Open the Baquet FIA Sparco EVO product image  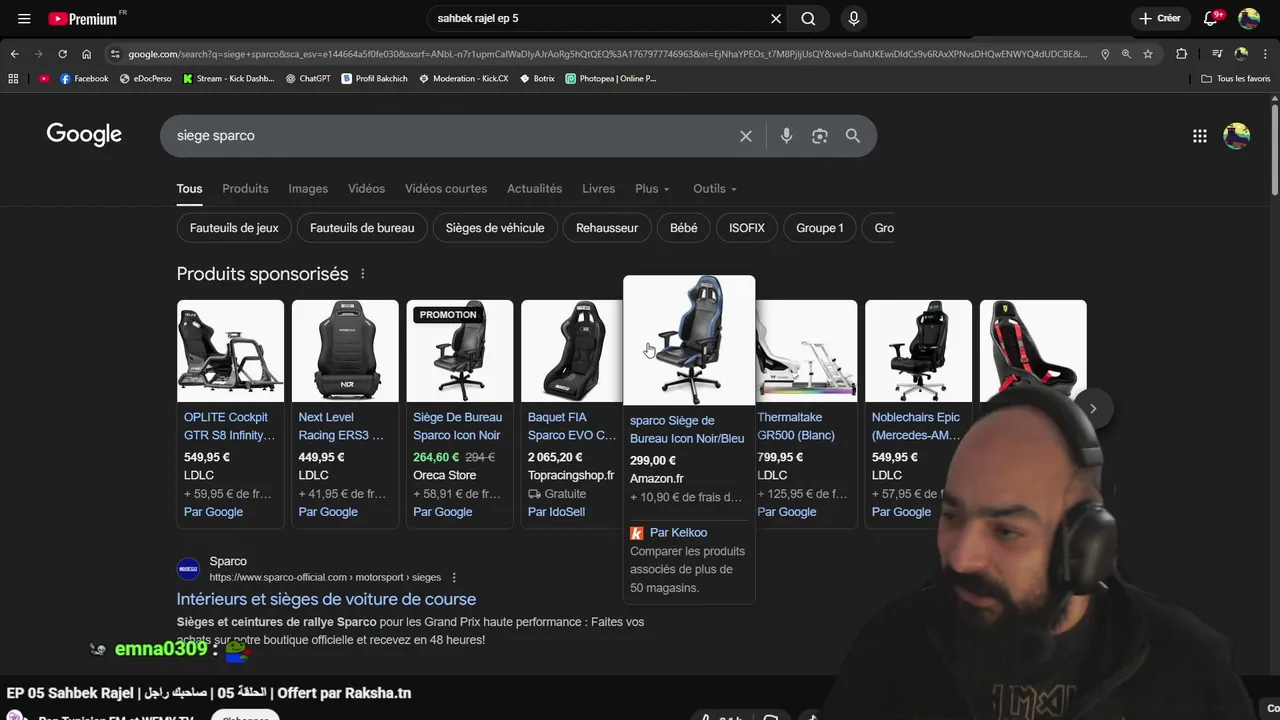(572, 351)
